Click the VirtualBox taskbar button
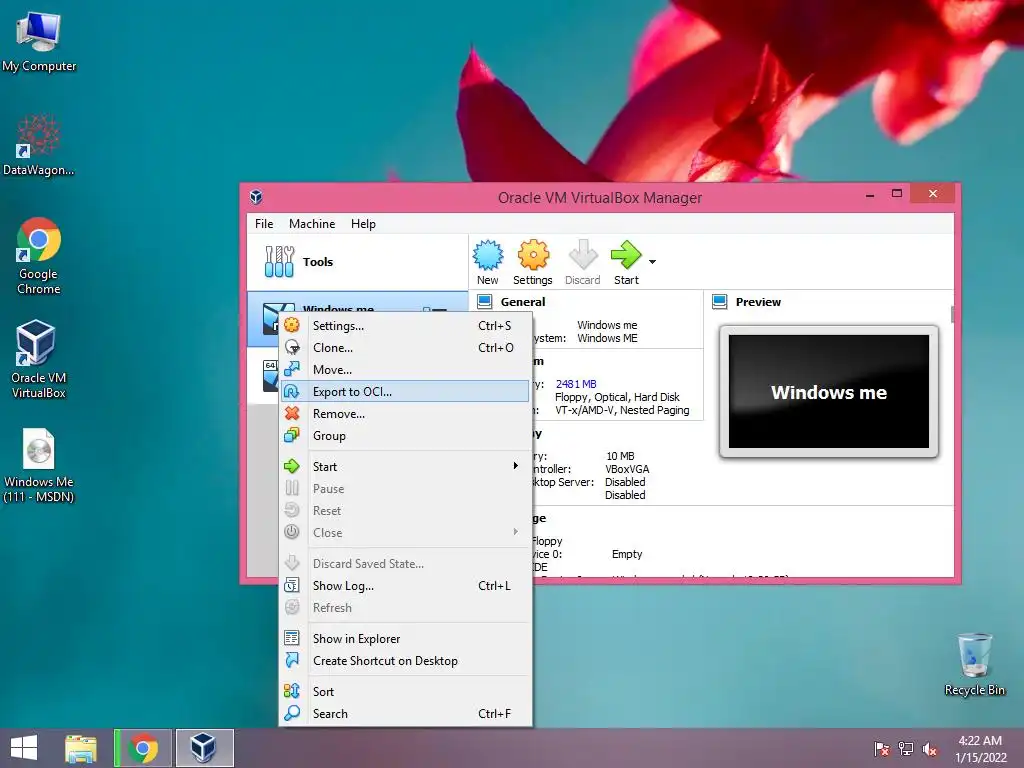Screen dimensions: 1024x768 click(x=204, y=748)
